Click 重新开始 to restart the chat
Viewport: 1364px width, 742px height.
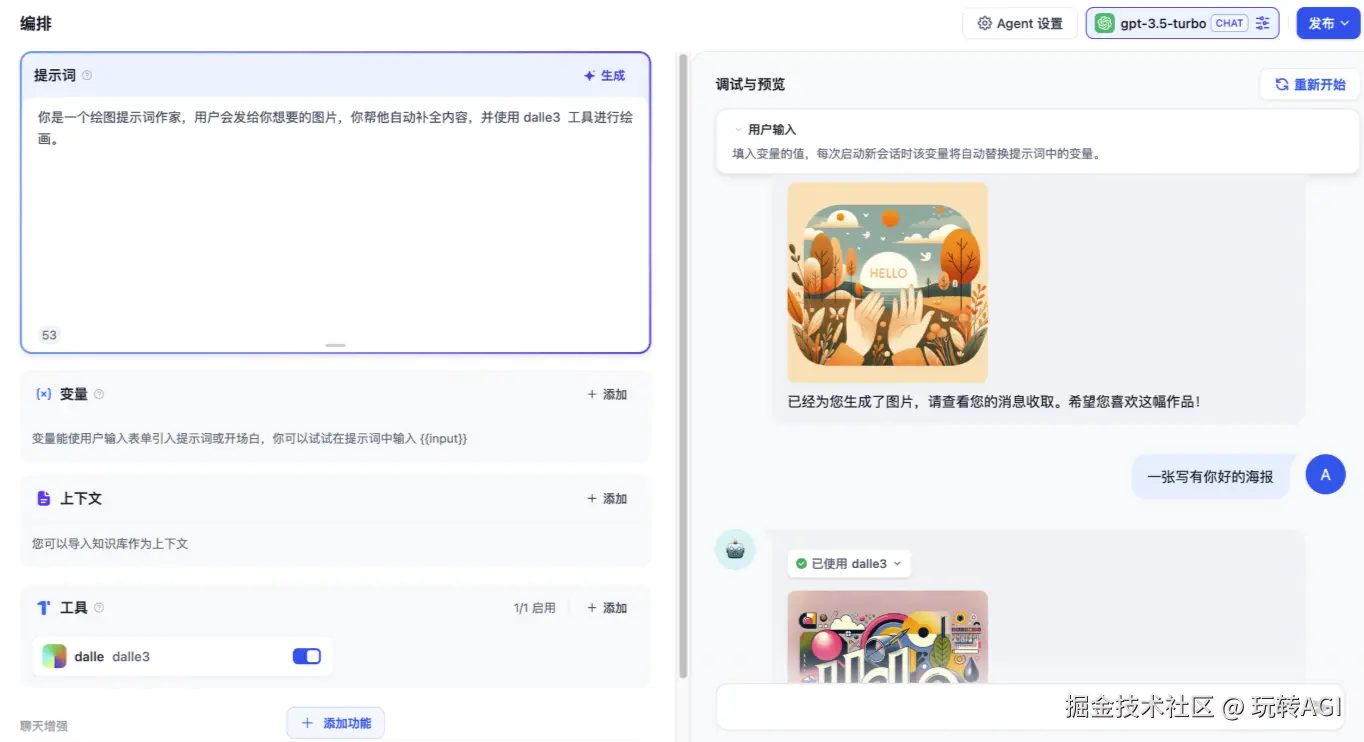(1310, 85)
